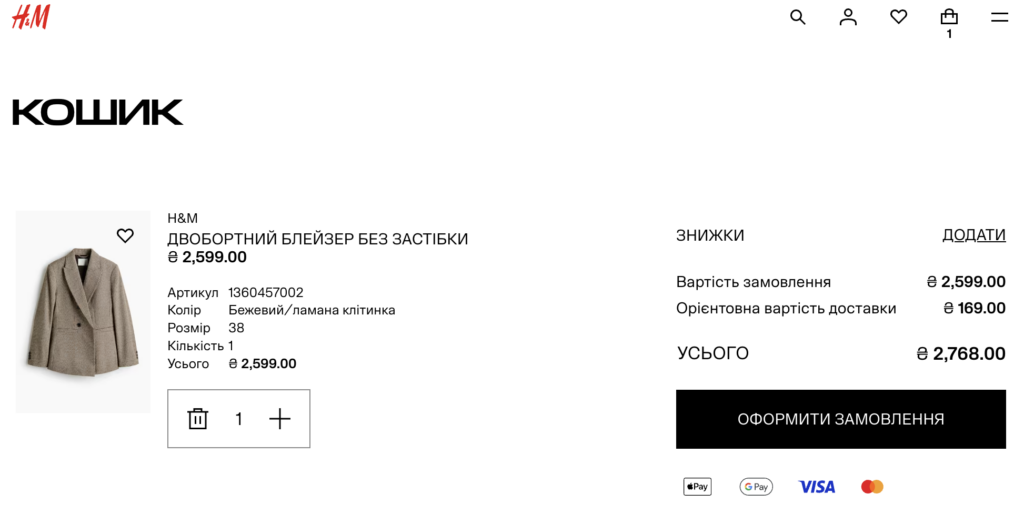The image size is (1024, 513).
Task: Click the quantity number in stepper
Action: [239, 419]
